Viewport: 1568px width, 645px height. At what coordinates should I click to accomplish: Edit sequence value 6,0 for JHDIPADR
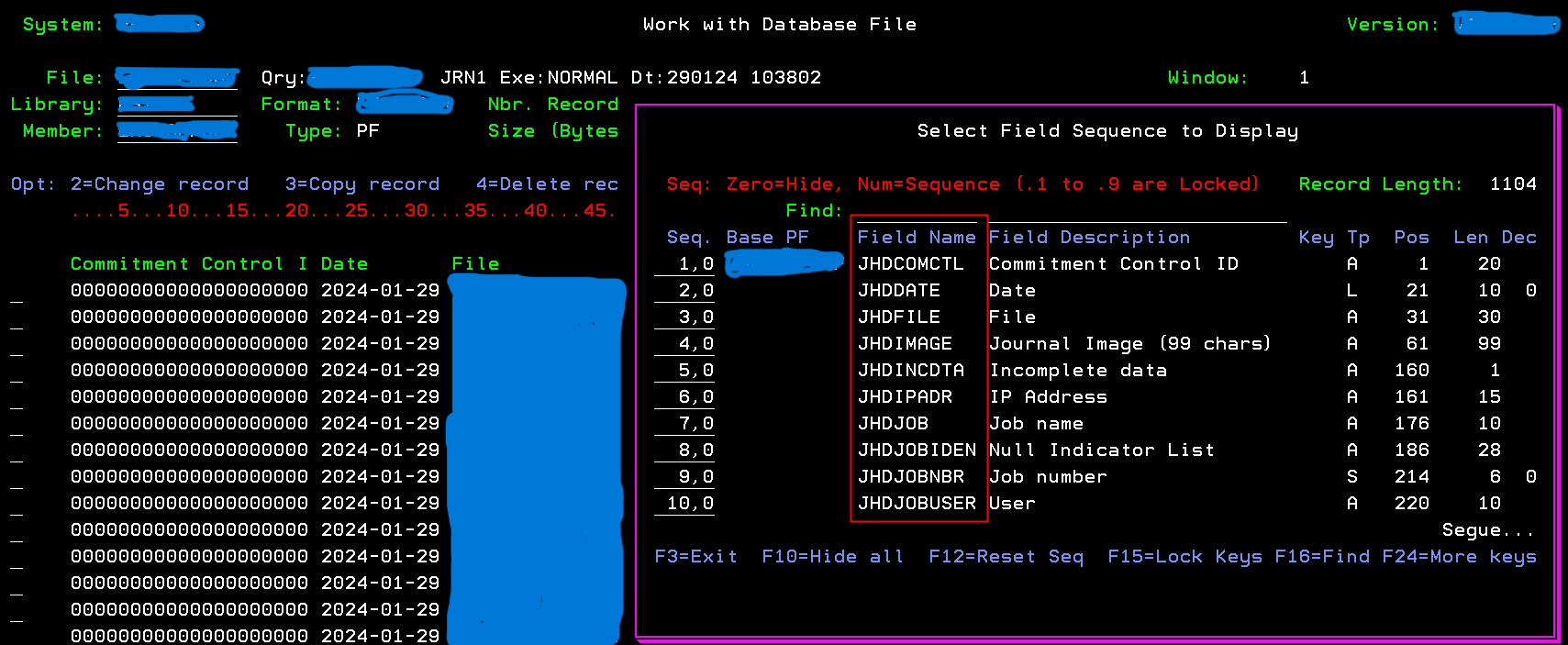pos(684,397)
